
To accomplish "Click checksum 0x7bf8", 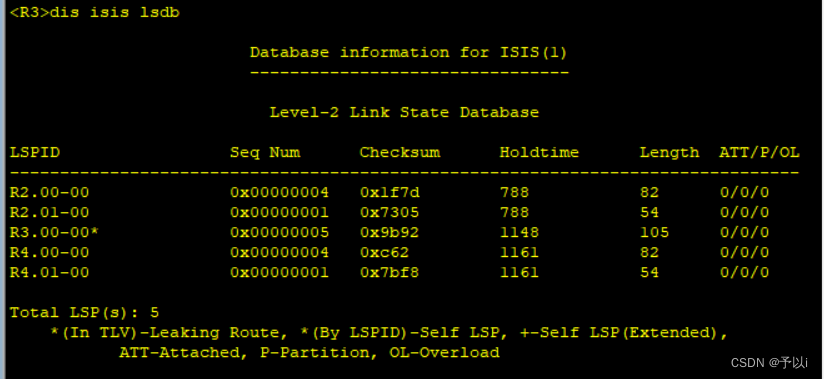I will [x=389, y=273].
